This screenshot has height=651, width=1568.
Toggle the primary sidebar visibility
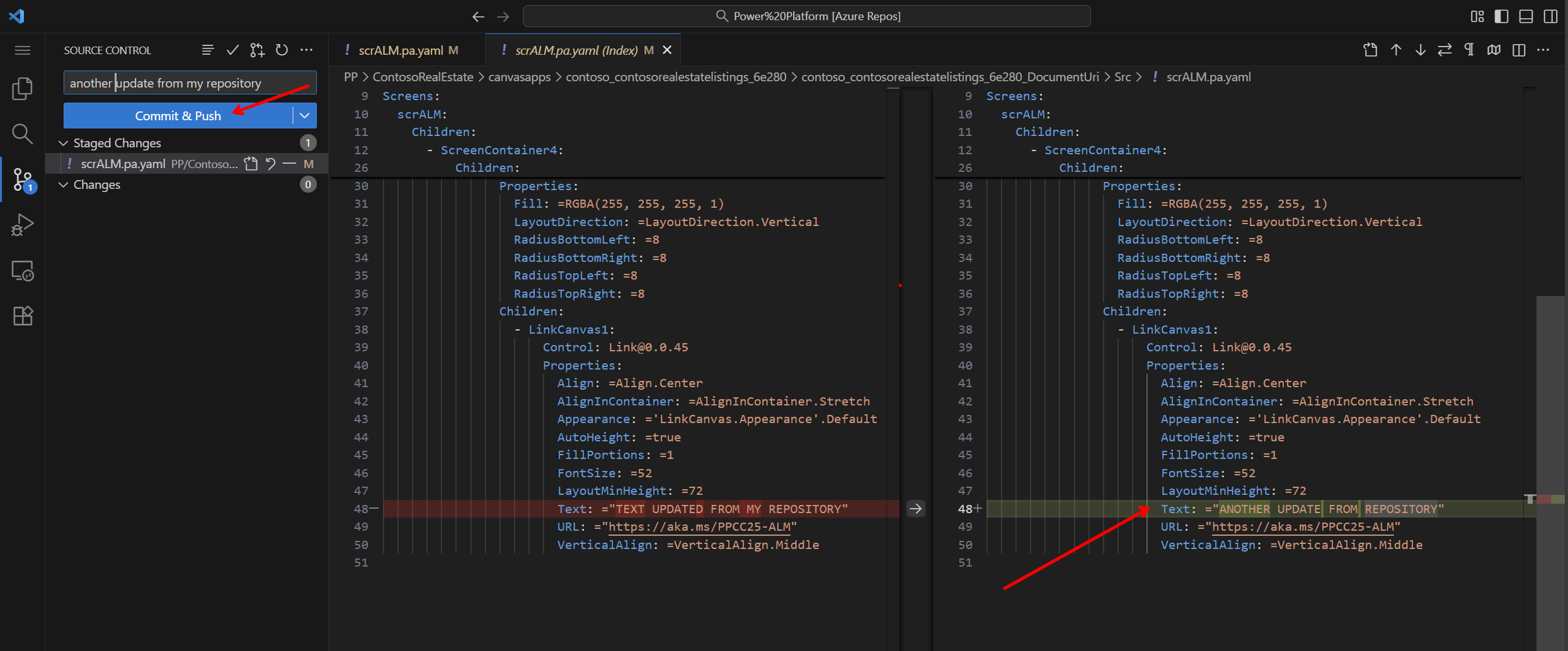[x=1501, y=16]
